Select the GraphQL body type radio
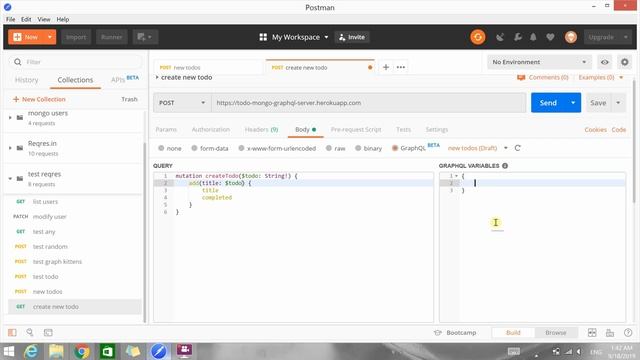The height and width of the screenshot is (360, 640). click(395, 148)
